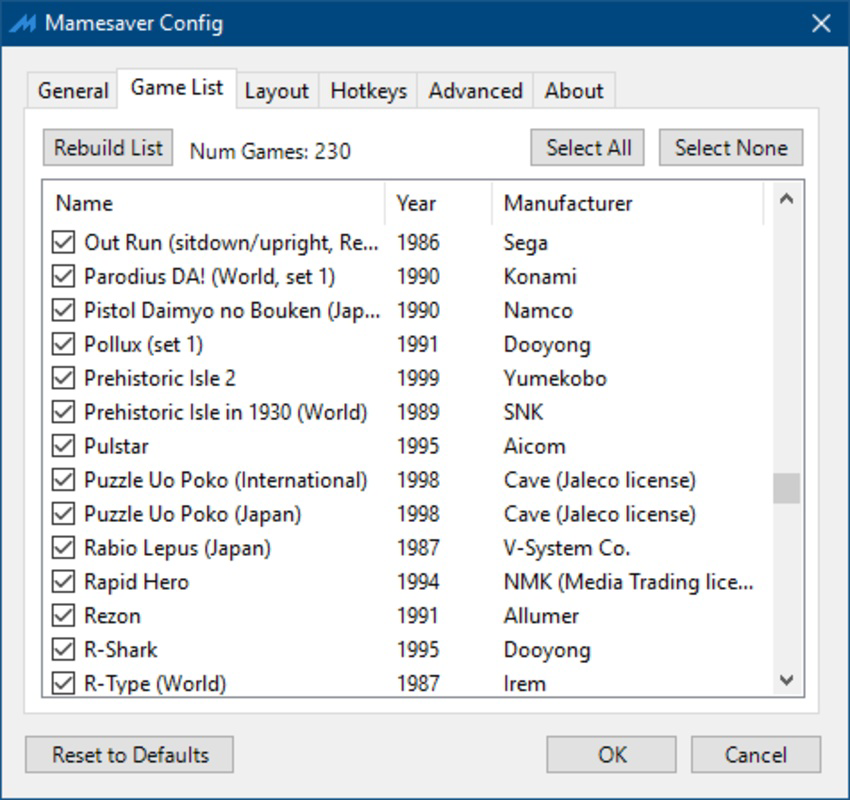Click the Select None button
The height and width of the screenshot is (800, 850).
point(731,147)
